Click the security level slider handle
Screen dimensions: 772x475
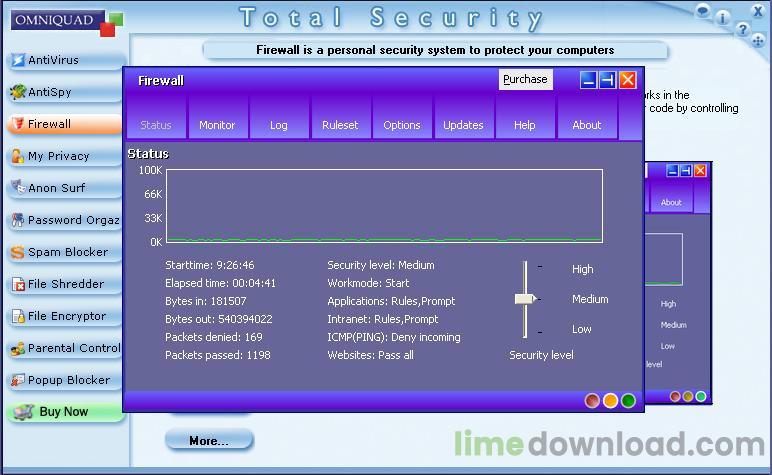525,299
